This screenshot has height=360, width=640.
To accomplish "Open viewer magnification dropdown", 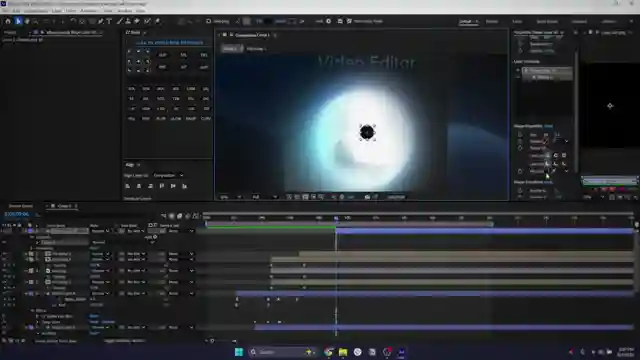I will coord(230,197).
